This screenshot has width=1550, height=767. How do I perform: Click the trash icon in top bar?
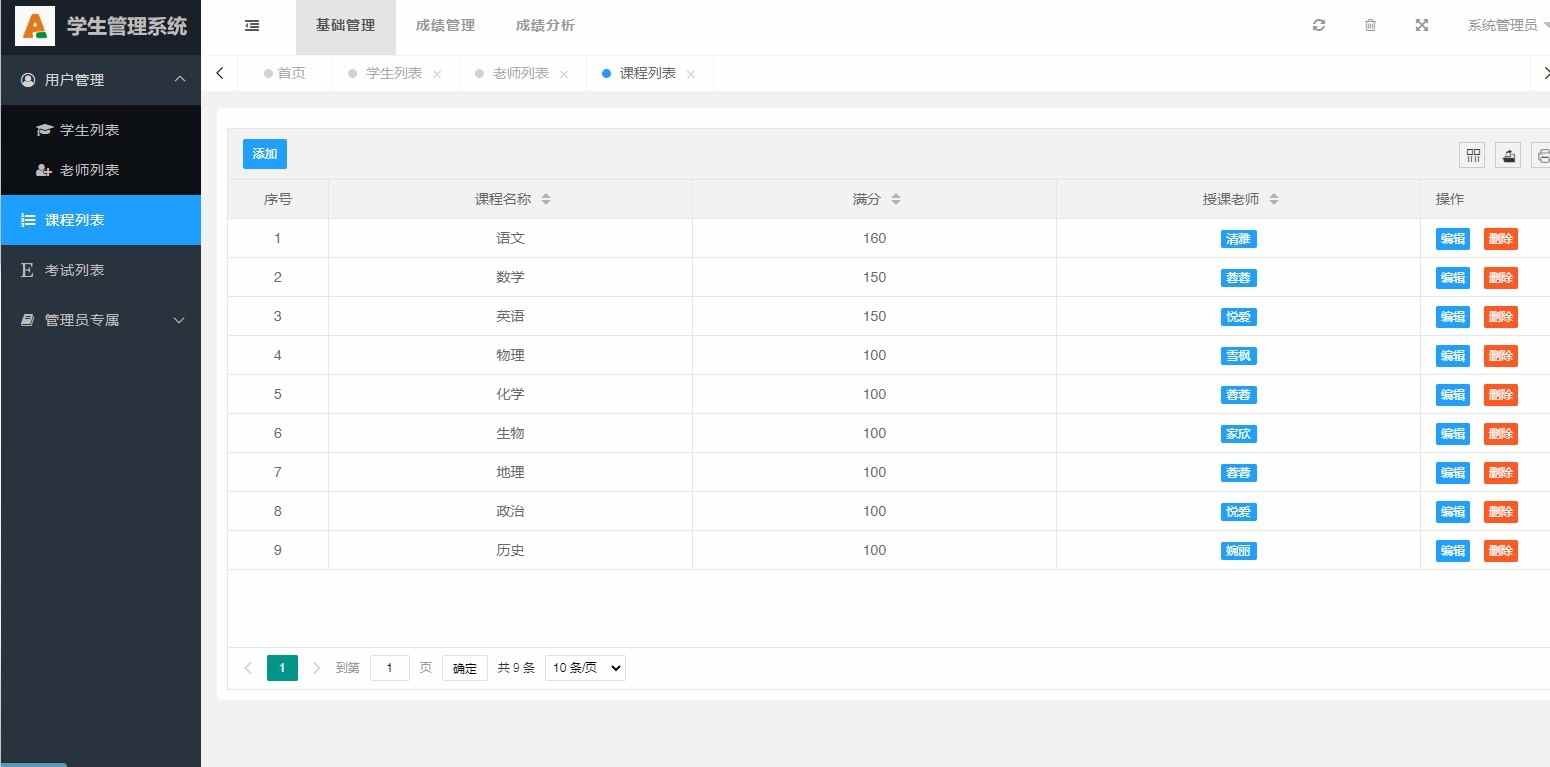coord(1370,26)
